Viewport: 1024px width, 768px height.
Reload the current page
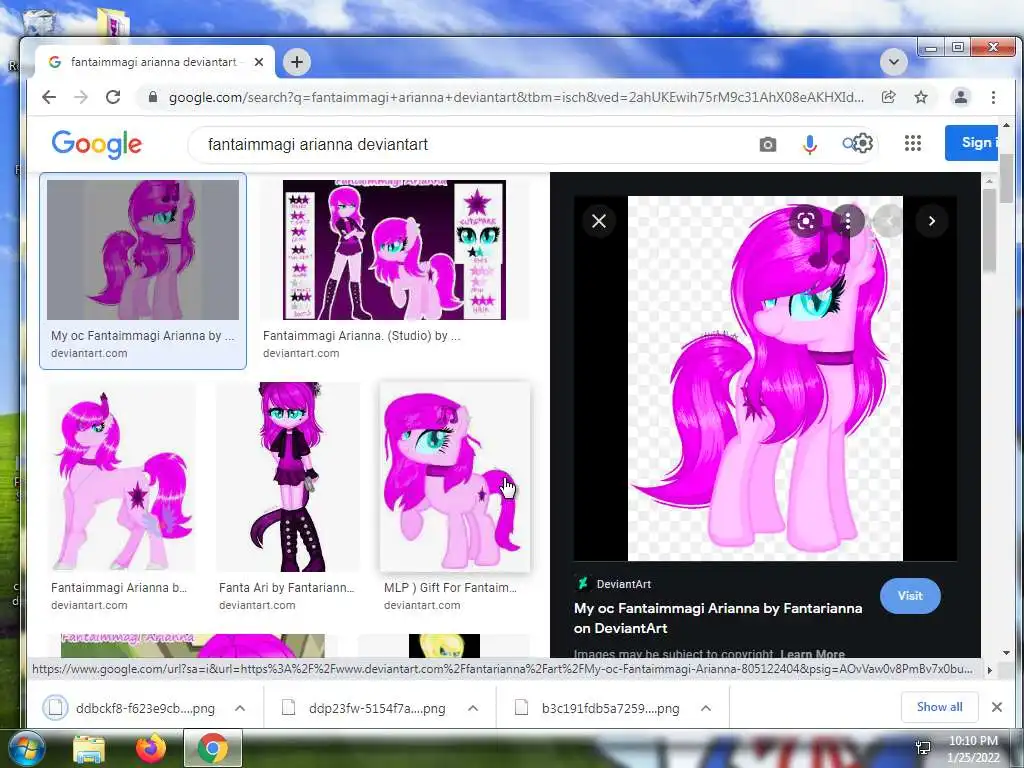point(113,97)
